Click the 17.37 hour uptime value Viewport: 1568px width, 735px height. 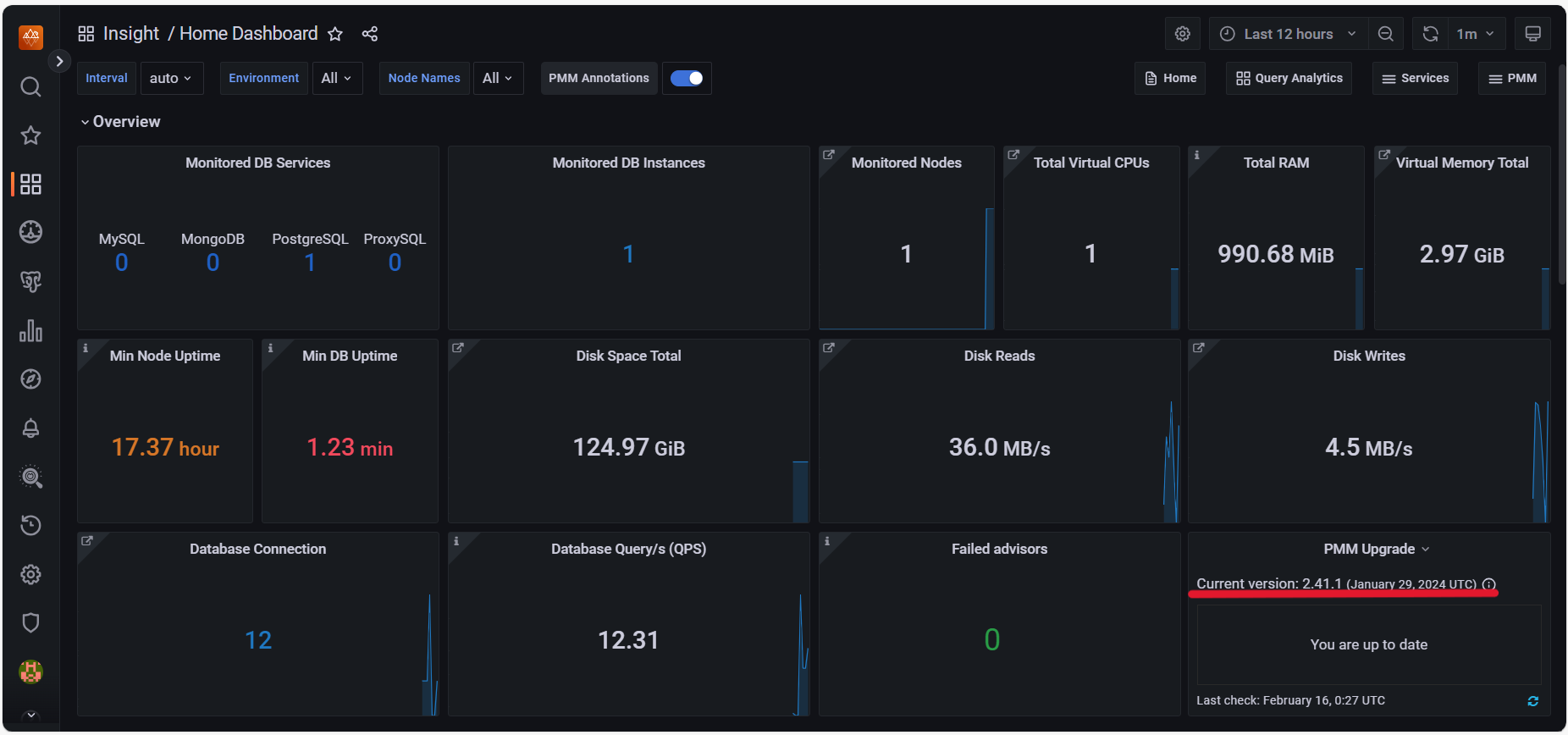click(165, 447)
